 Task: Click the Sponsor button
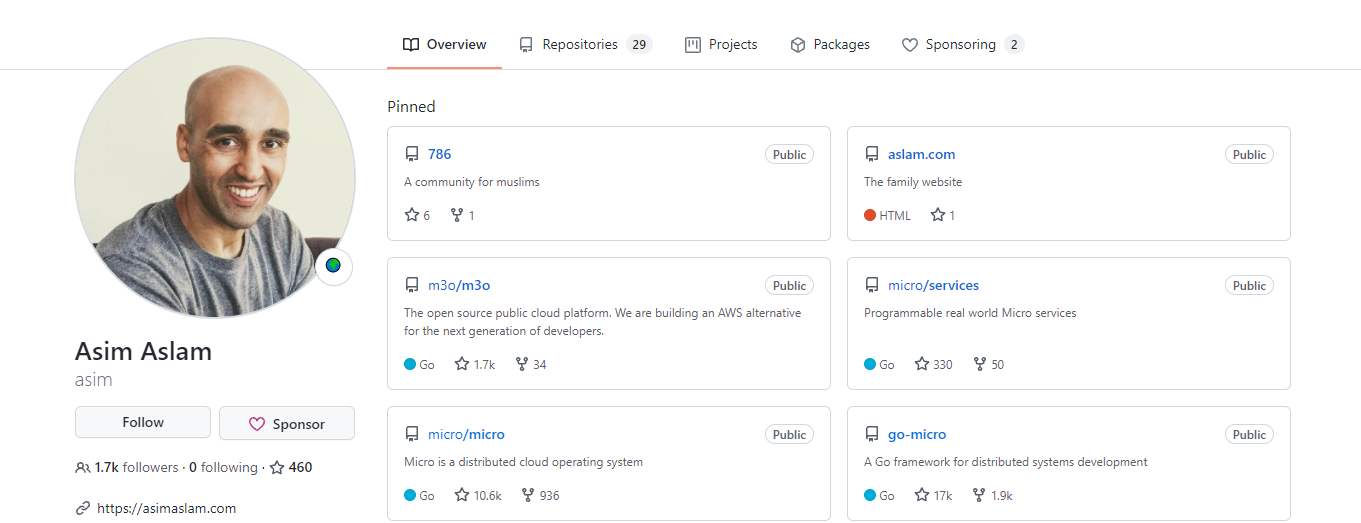pos(287,423)
